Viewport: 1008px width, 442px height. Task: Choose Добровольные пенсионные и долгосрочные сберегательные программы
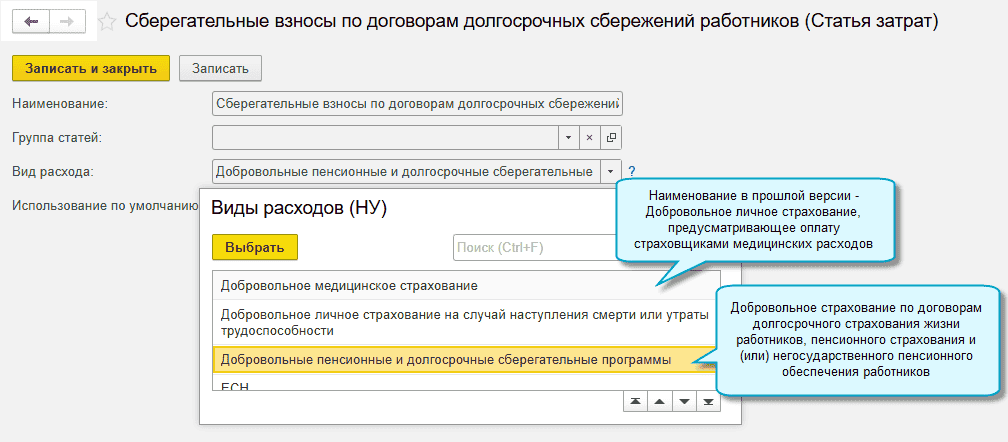pos(445,359)
